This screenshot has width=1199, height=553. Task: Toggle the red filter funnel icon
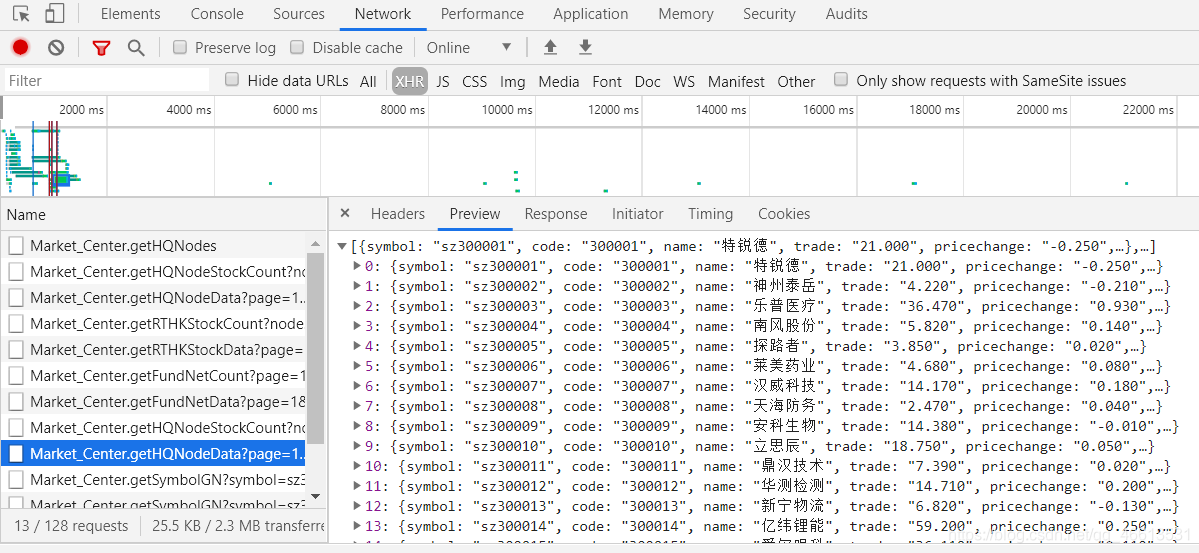point(101,48)
